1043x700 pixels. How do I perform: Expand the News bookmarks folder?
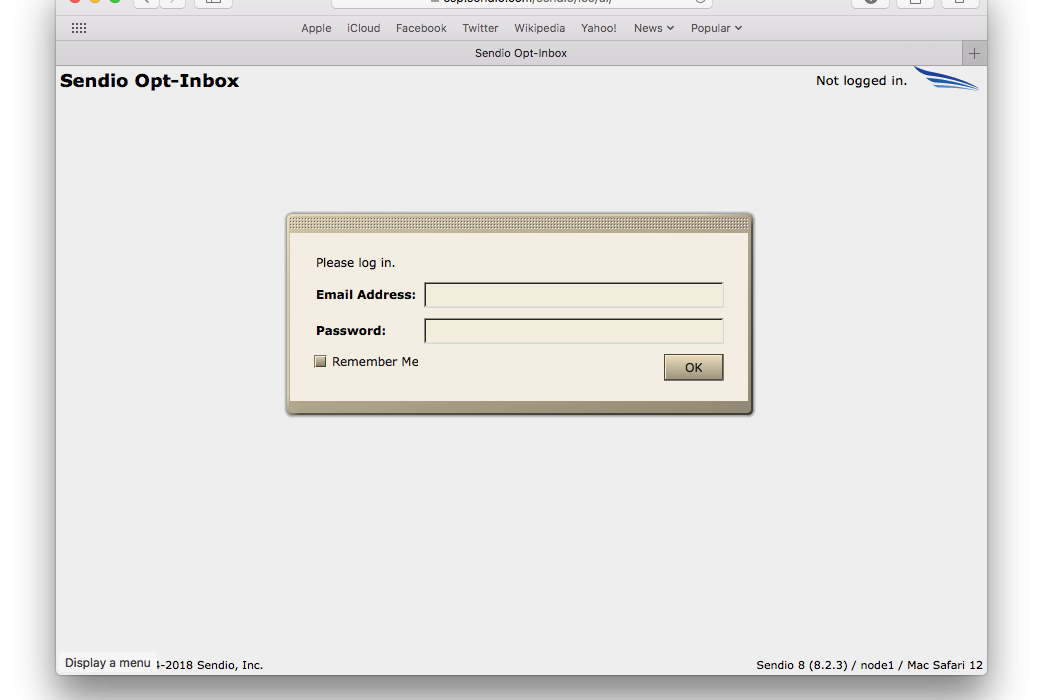pyautogui.click(x=654, y=28)
